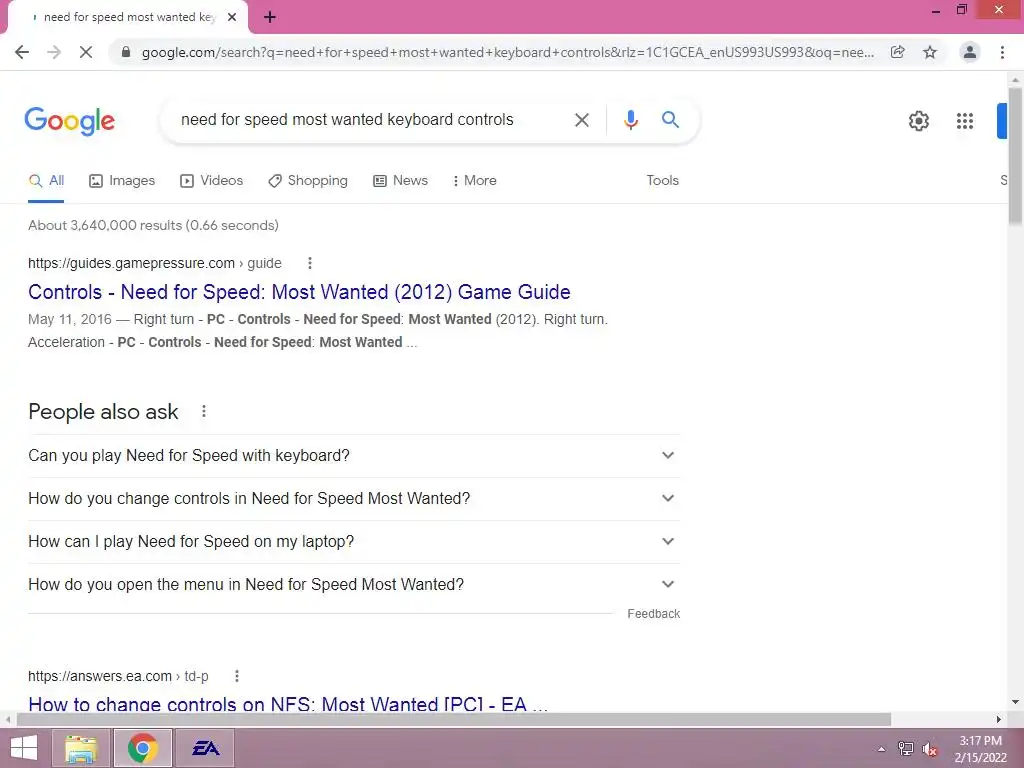The height and width of the screenshot is (768, 1024).
Task: Select the All results tab
Action: tap(46, 181)
